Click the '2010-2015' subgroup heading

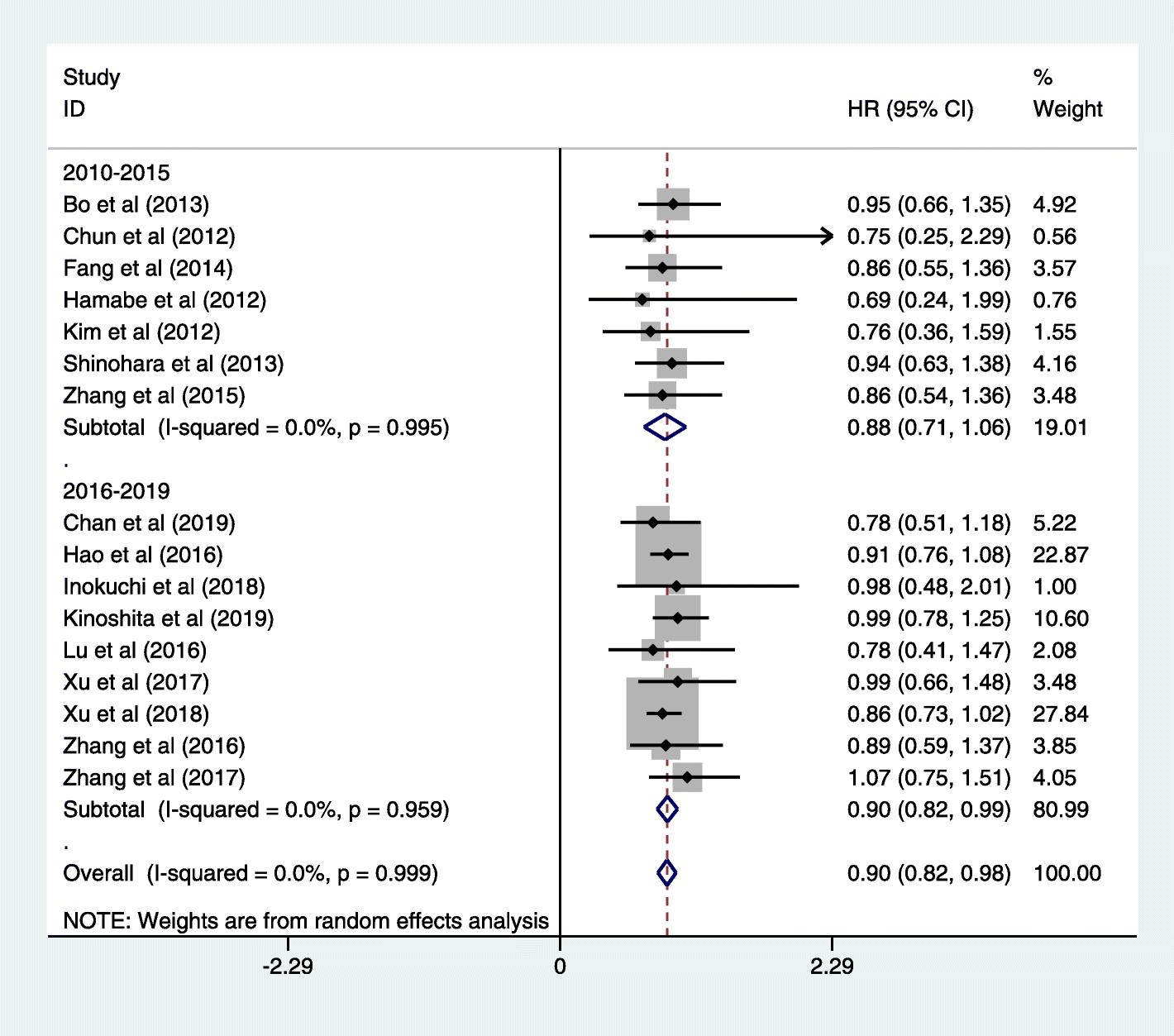[x=117, y=173]
